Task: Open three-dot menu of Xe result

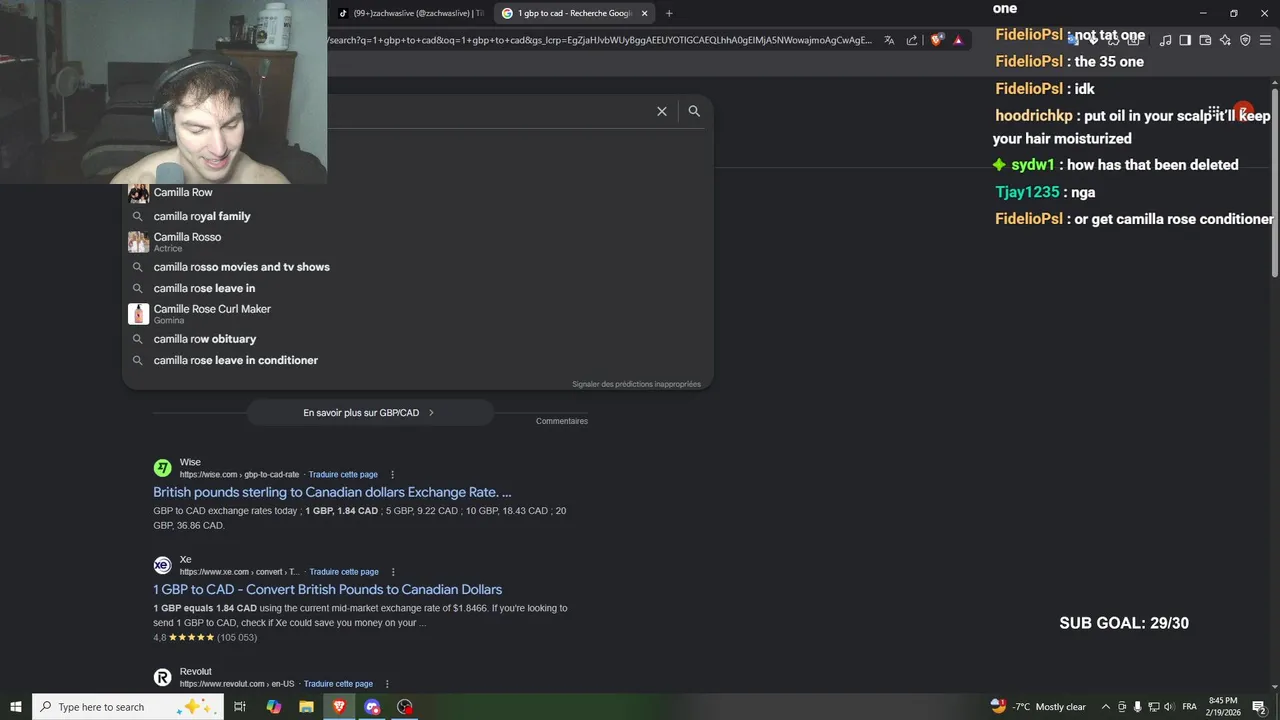Action: 393,572
